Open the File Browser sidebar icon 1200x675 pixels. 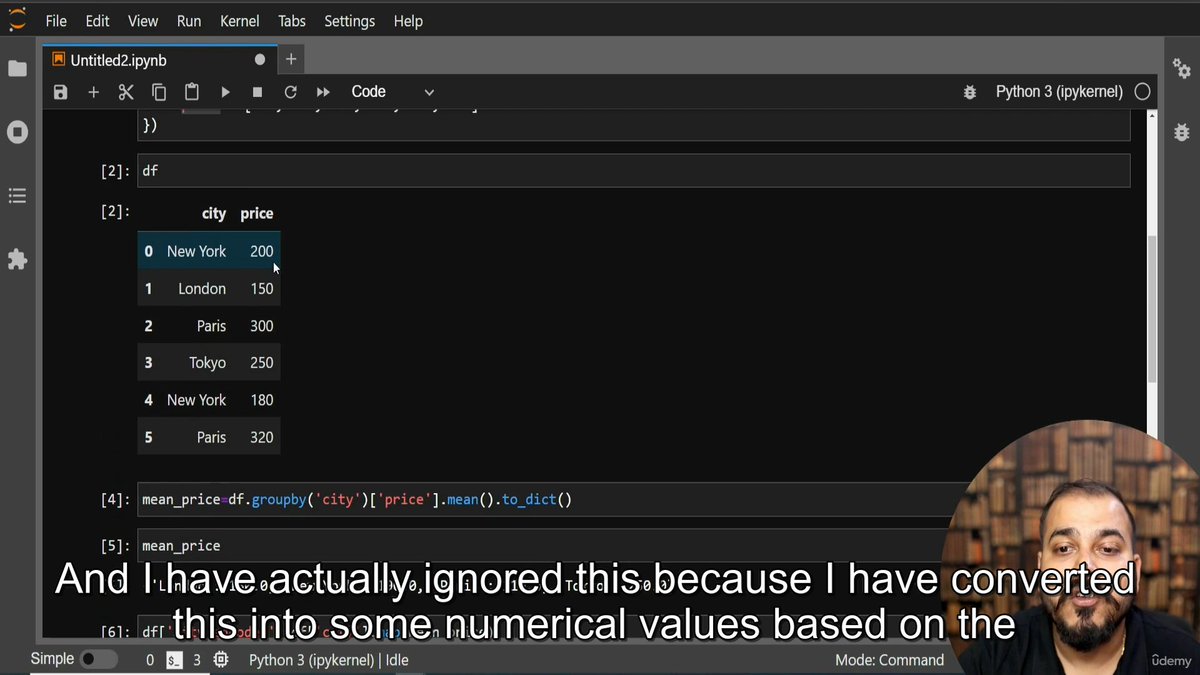17,69
